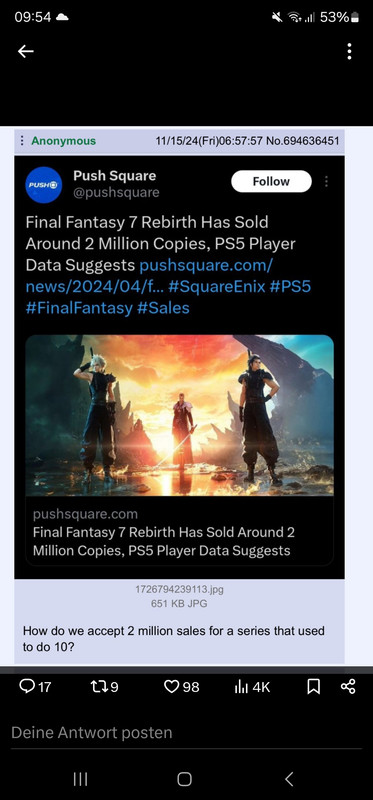373x800 pixels.
Task: Bookmark this post
Action: pyautogui.click(x=314, y=687)
